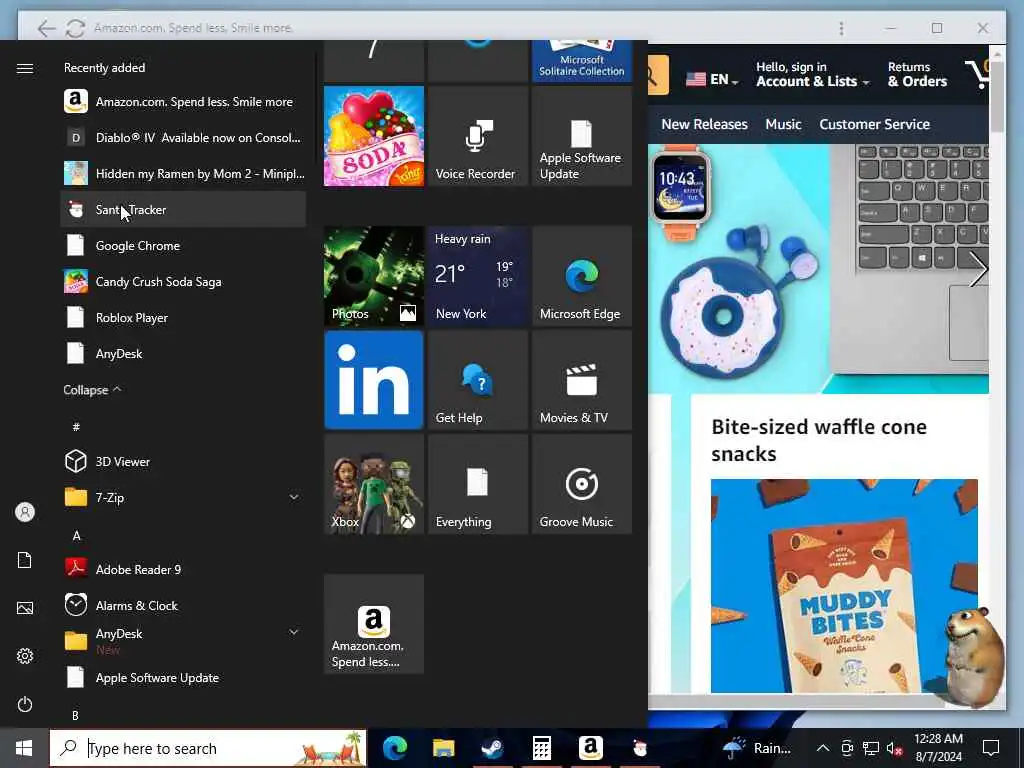Open the Apple Software Update tile
Screen dimensions: 1024x768
[x=582, y=136]
